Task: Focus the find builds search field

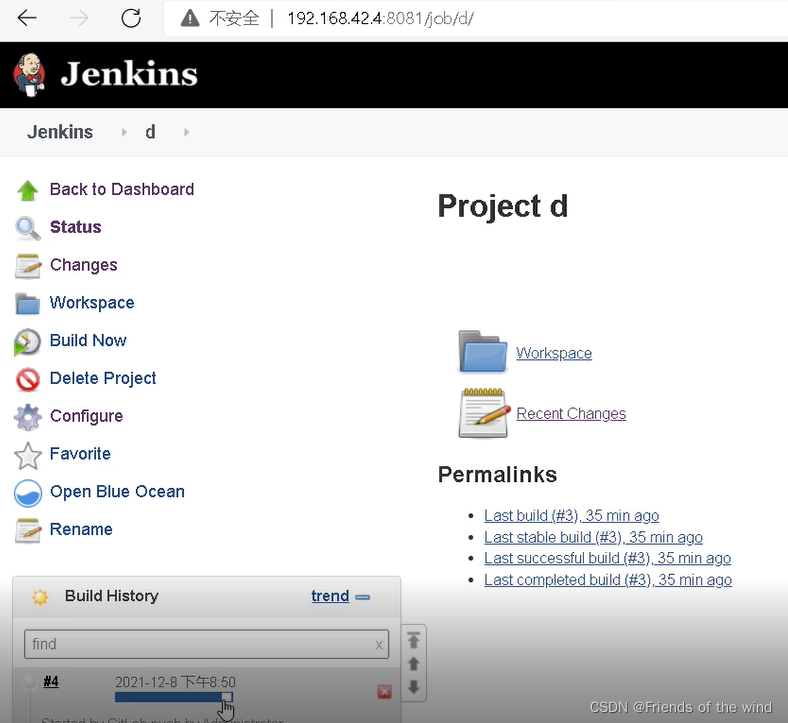Action: (206, 644)
